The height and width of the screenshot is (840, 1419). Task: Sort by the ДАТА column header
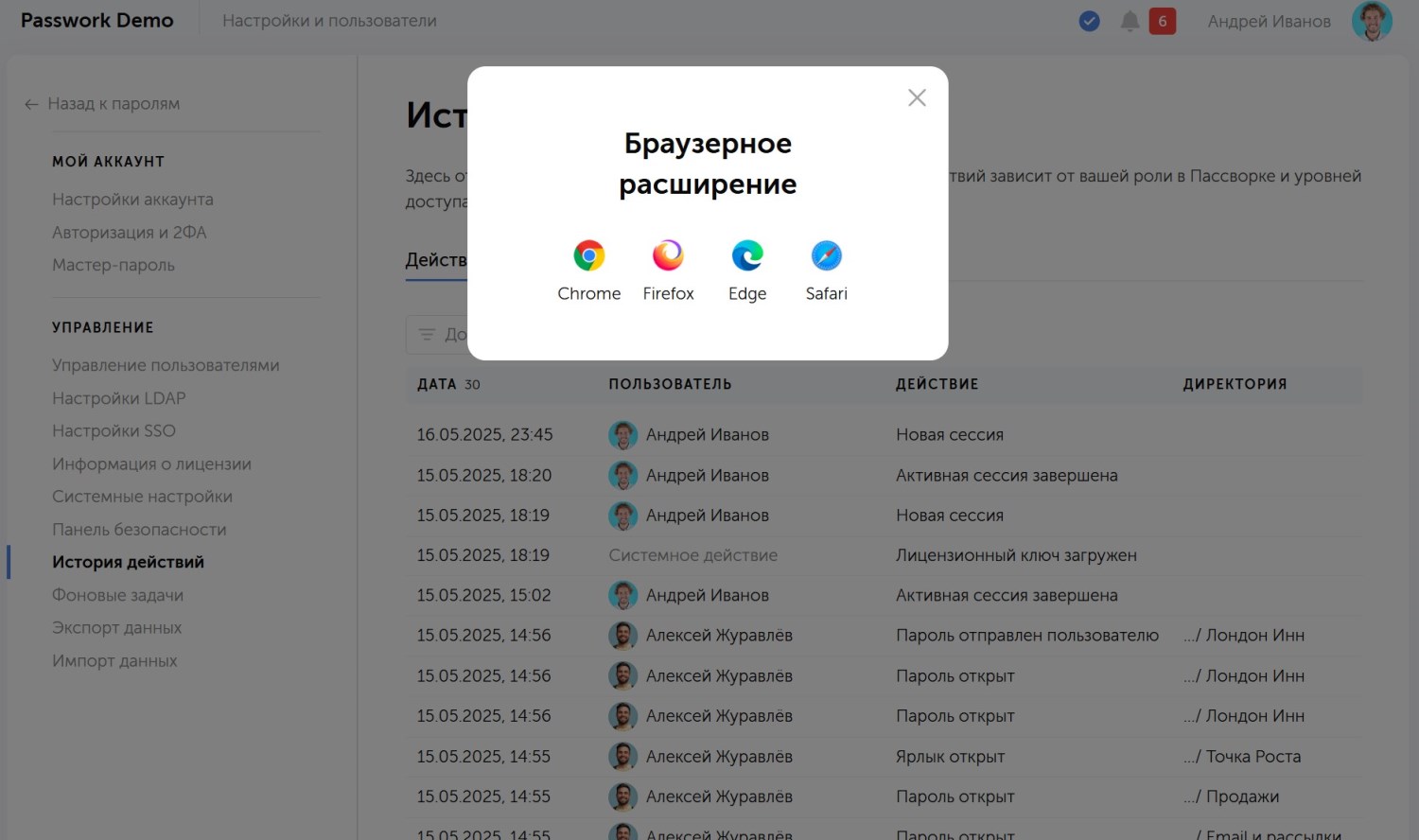pyautogui.click(x=437, y=384)
